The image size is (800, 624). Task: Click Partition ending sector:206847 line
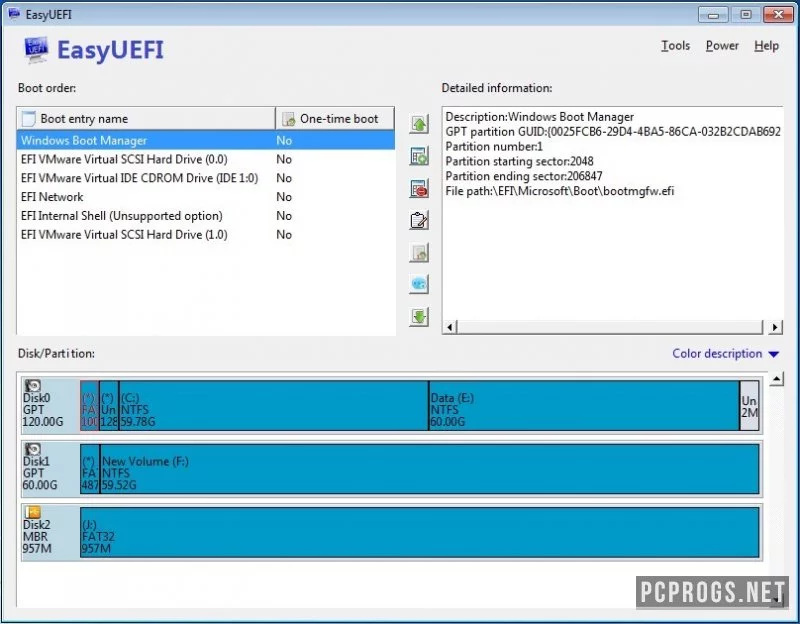pyautogui.click(x=524, y=176)
